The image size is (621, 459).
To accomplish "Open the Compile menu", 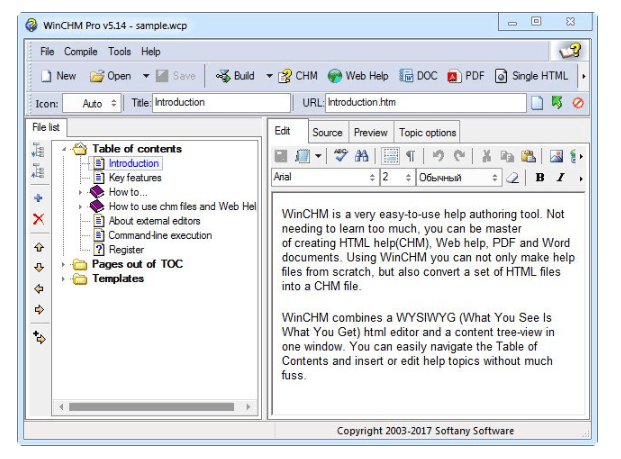I will (81, 51).
